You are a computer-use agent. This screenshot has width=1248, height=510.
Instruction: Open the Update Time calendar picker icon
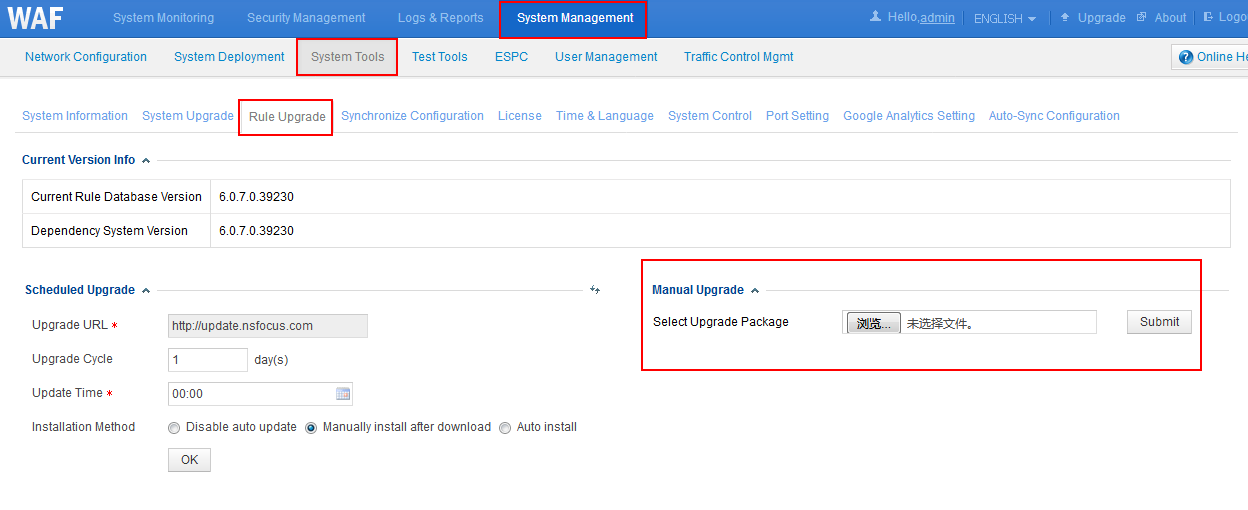343,394
